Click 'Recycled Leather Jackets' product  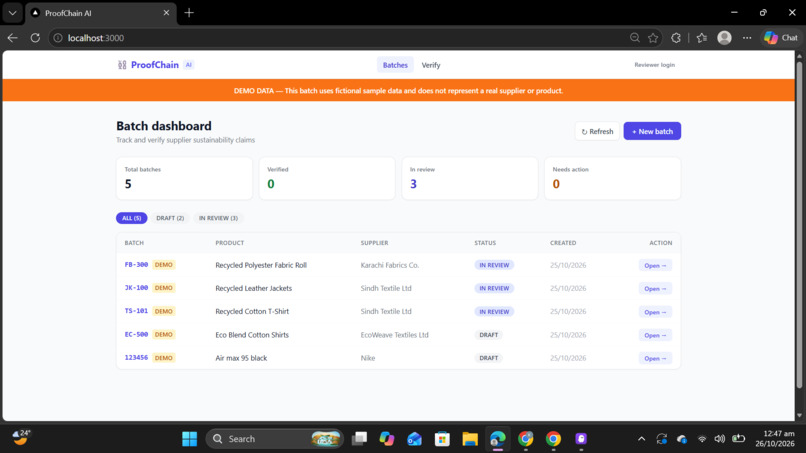[x=253, y=288]
